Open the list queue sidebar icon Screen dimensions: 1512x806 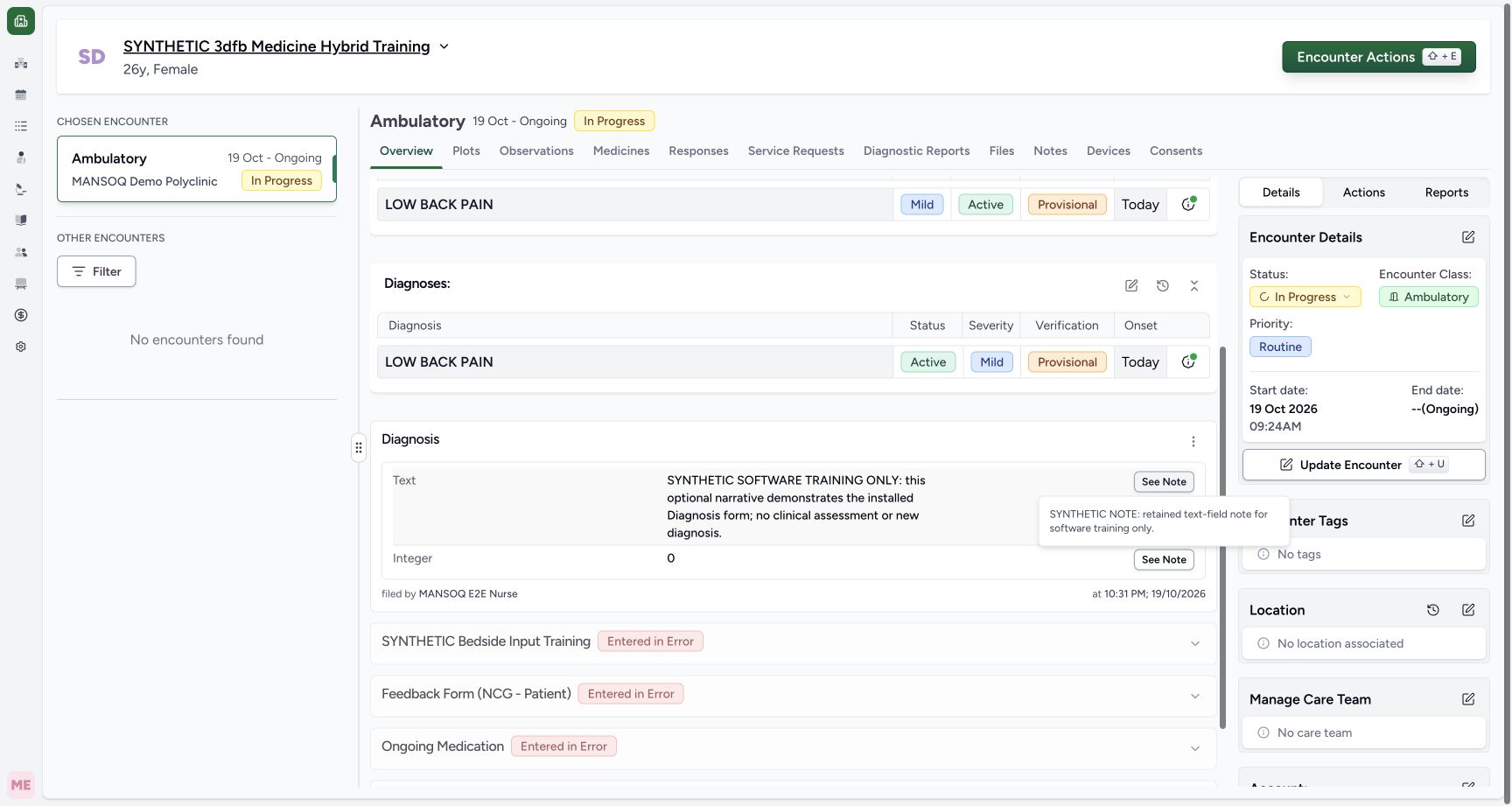click(x=21, y=126)
